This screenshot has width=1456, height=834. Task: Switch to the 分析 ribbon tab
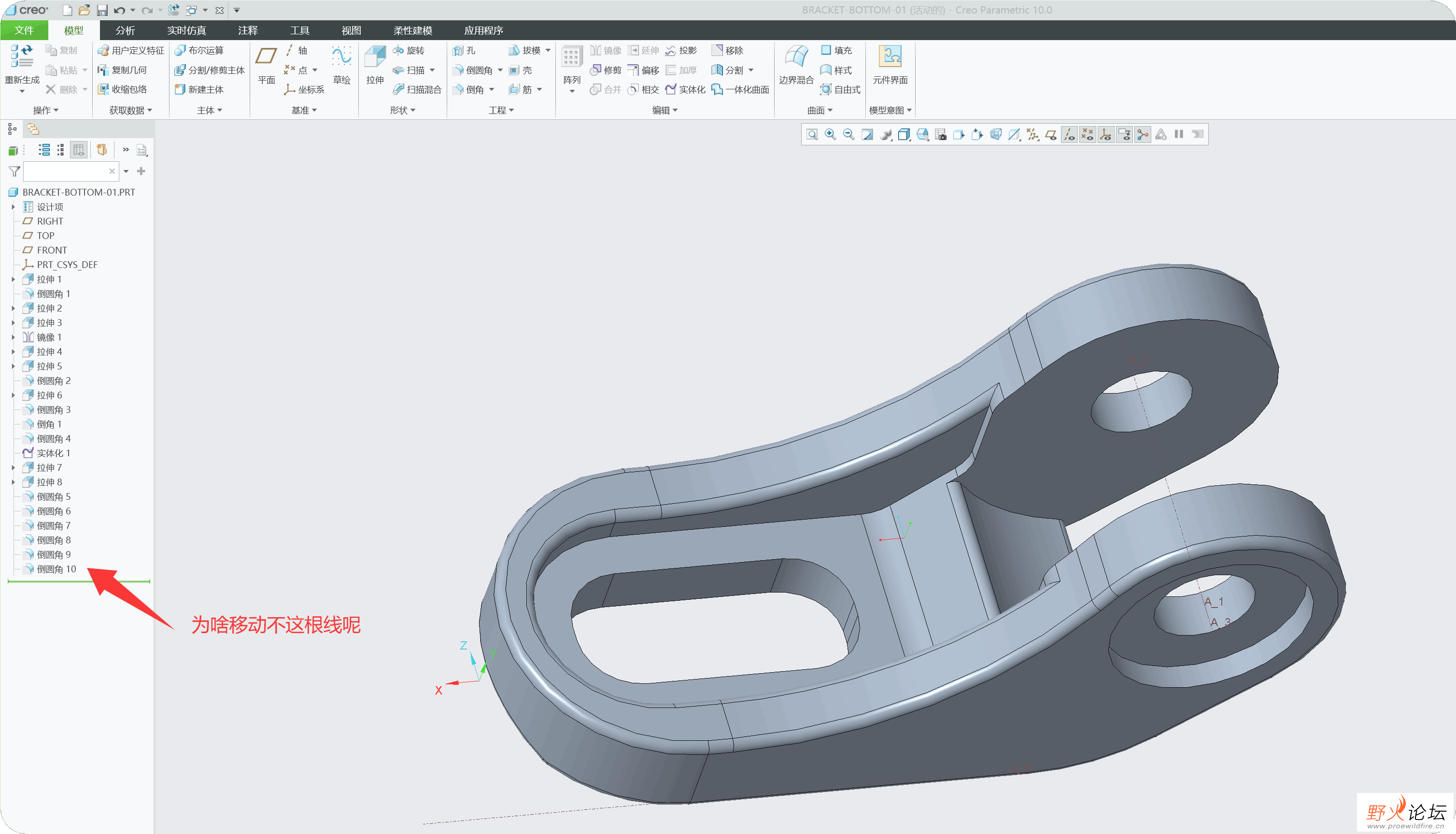(125, 30)
